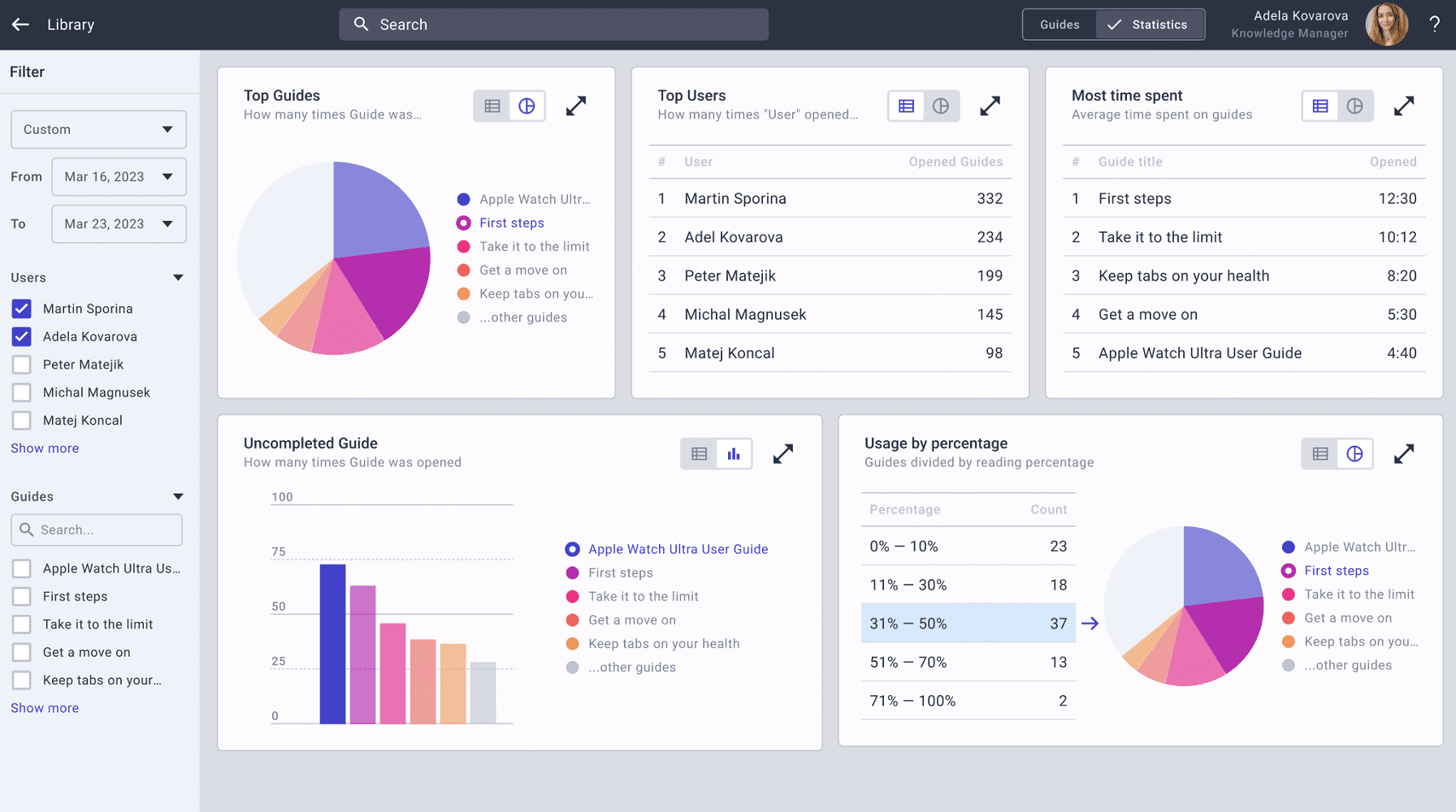Click Show more under the Users list
1456x812 pixels.
45,448
